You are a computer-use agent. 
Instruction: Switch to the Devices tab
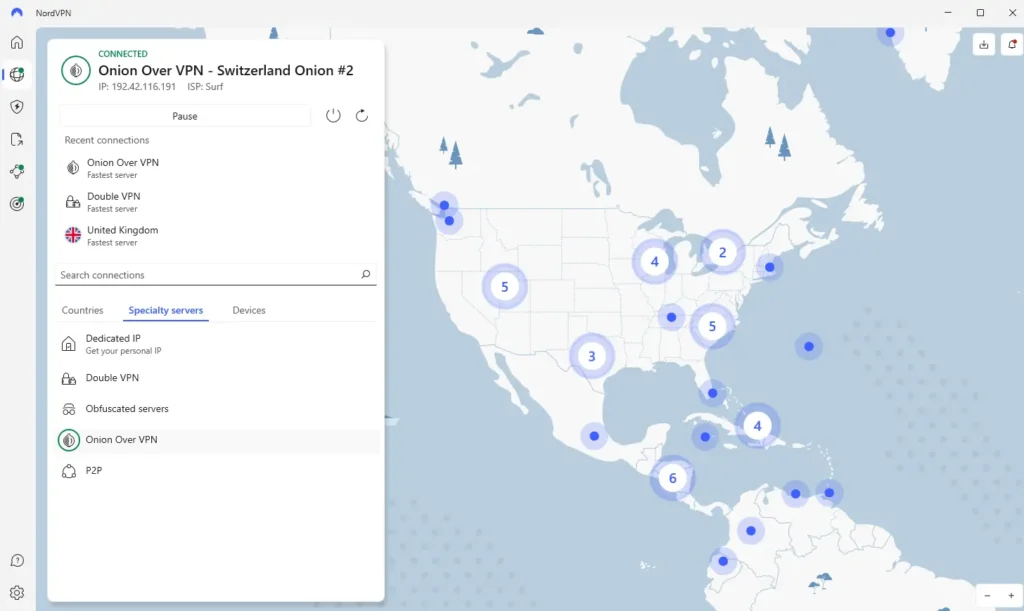249,310
